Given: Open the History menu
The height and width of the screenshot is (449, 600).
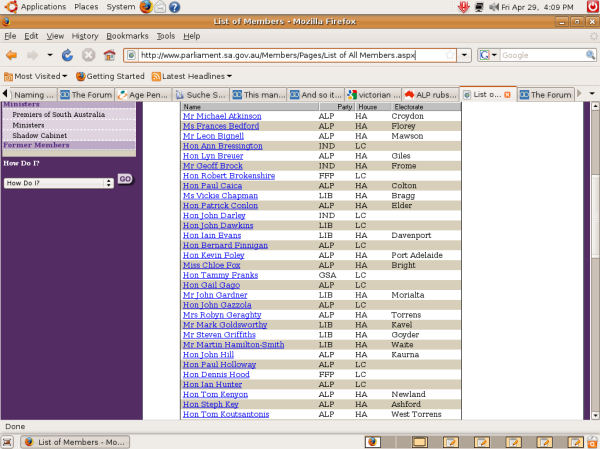Looking at the screenshot, I should pos(85,36).
